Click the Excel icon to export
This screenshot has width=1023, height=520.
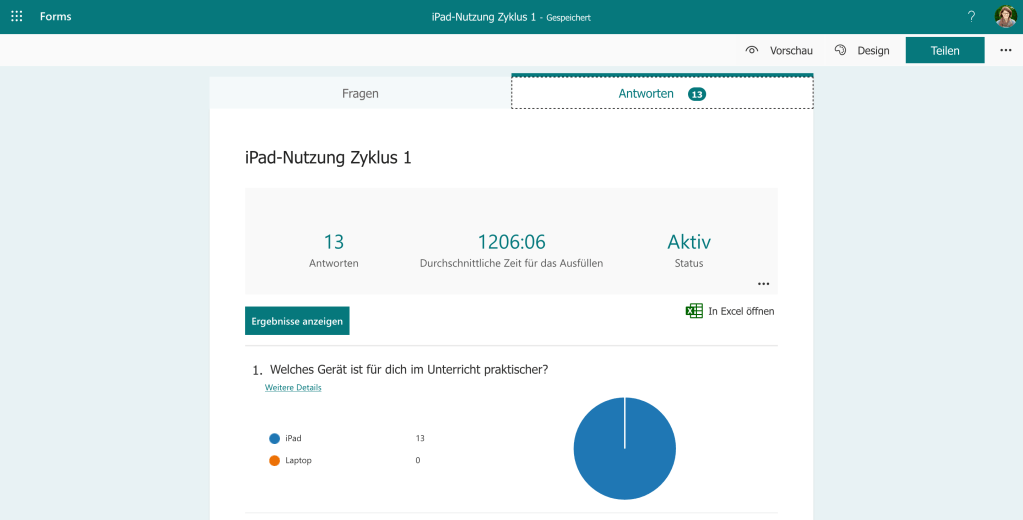click(x=694, y=311)
